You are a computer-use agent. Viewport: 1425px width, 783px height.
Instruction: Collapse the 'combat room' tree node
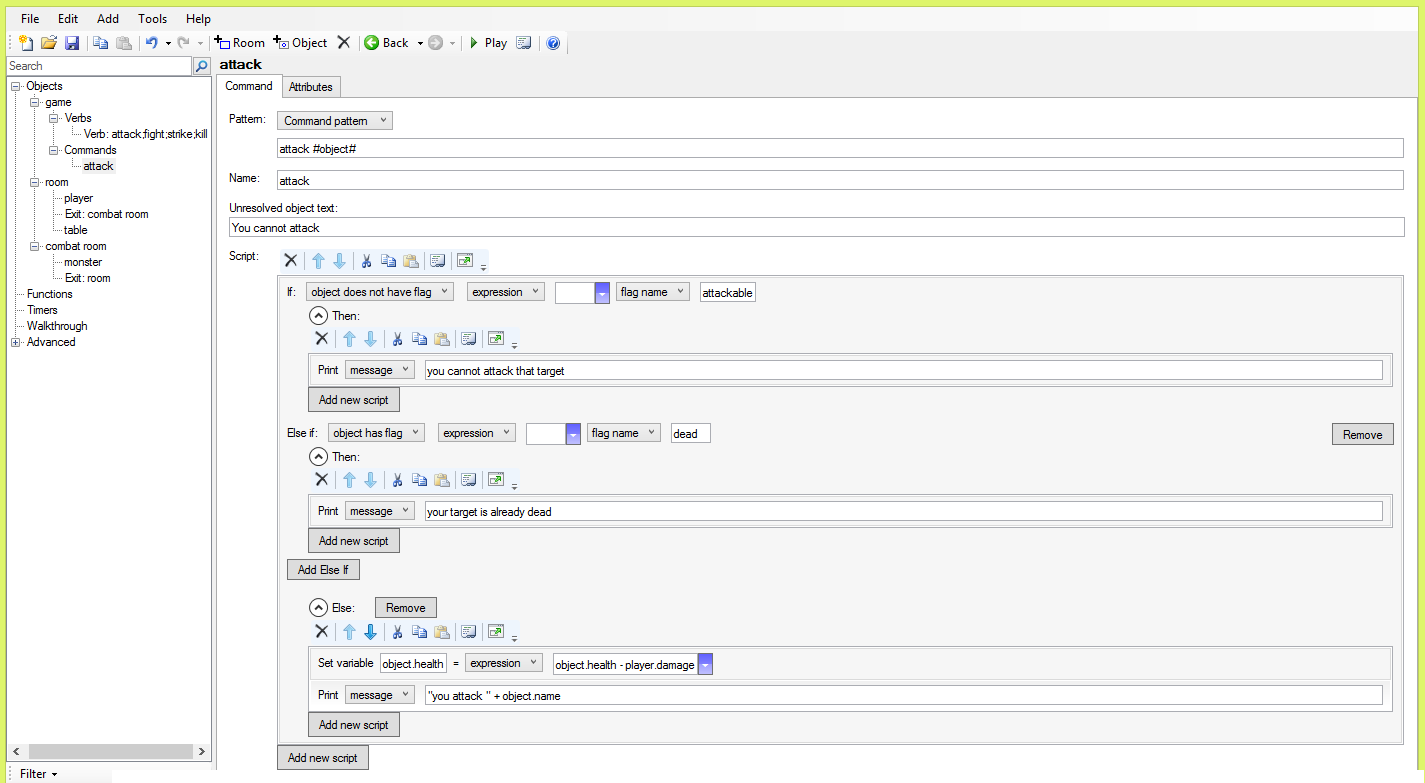pos(35,246)
